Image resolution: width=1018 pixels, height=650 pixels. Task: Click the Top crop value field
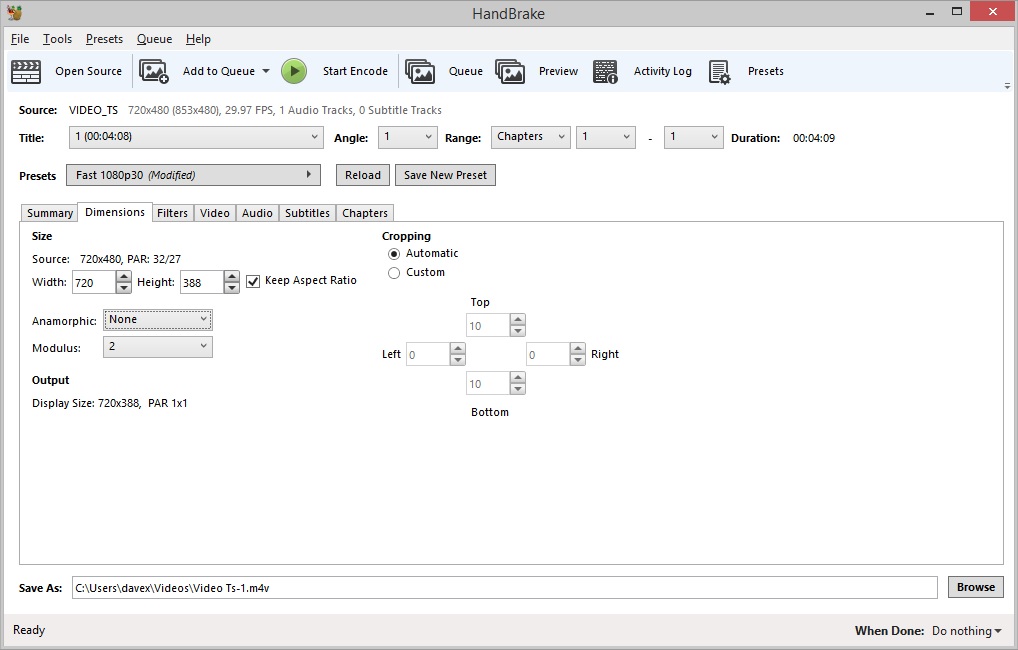point(488,325)
